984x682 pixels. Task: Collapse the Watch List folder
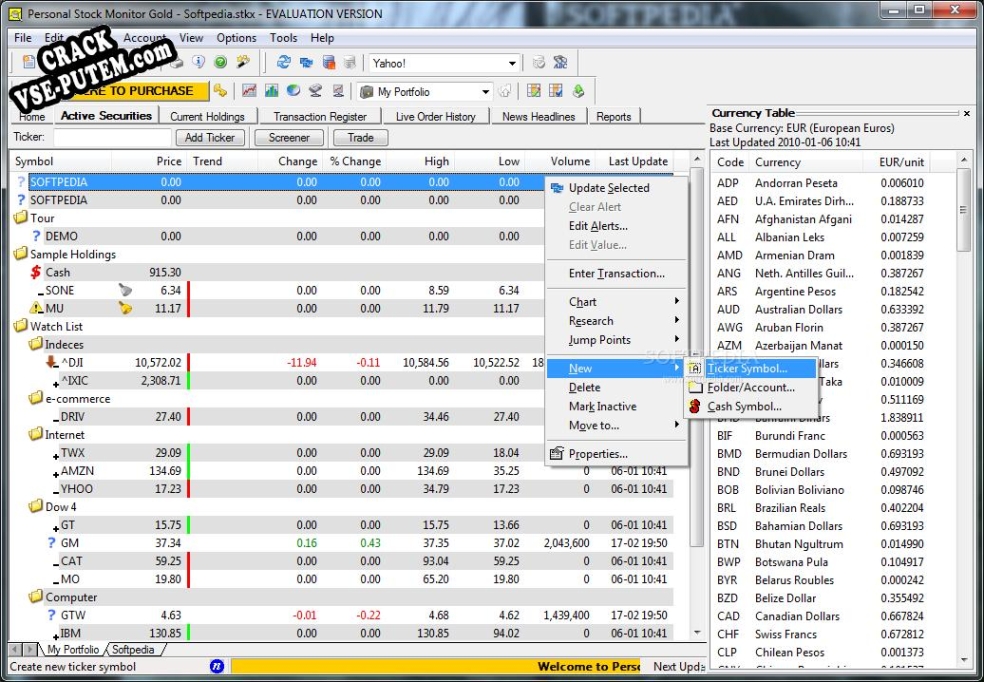point(21,326)
